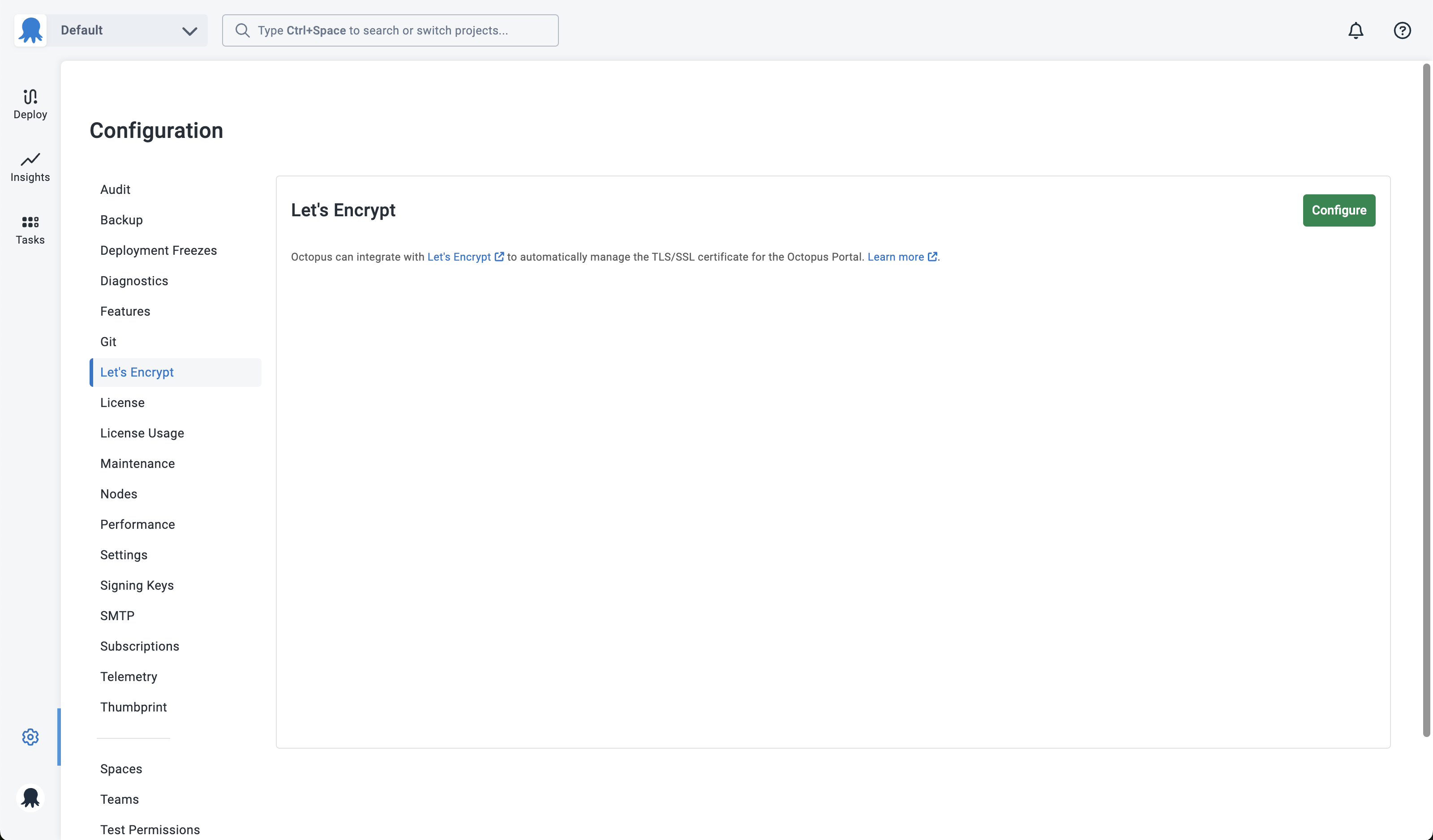Screen dimensions: 1433x840
Task: Click the vertical page scrollbar
Action: pos(1426,400)
